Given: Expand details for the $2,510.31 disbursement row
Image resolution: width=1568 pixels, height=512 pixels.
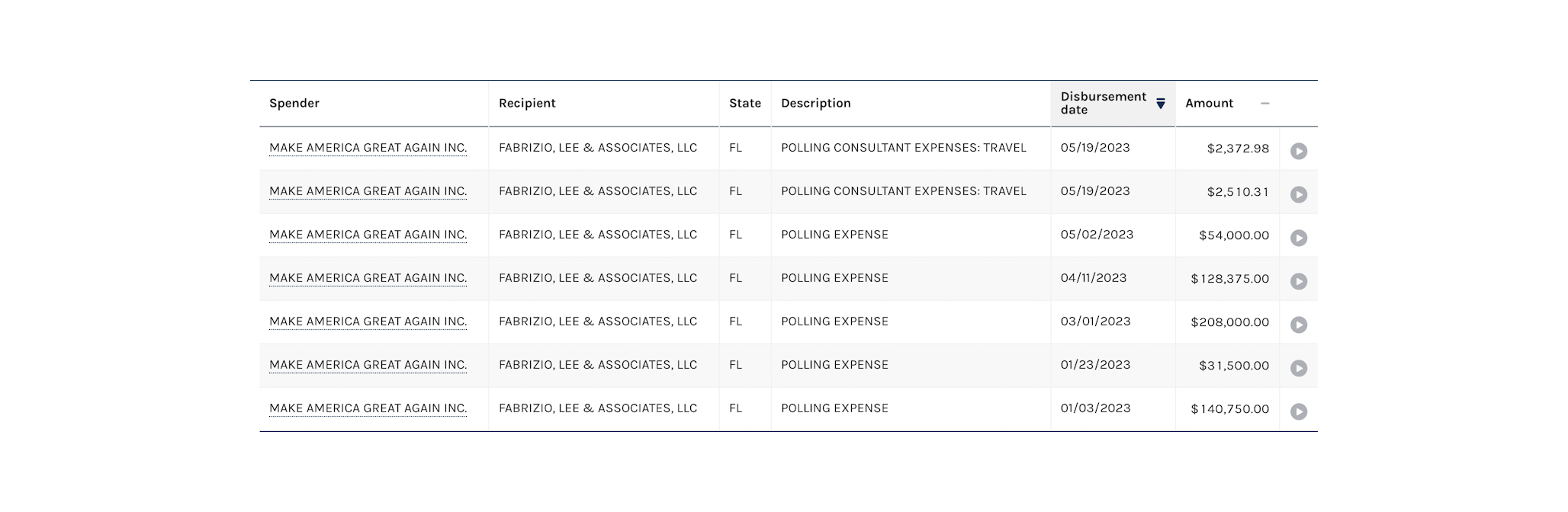Looking at the screenshot, I should 1298,194.
